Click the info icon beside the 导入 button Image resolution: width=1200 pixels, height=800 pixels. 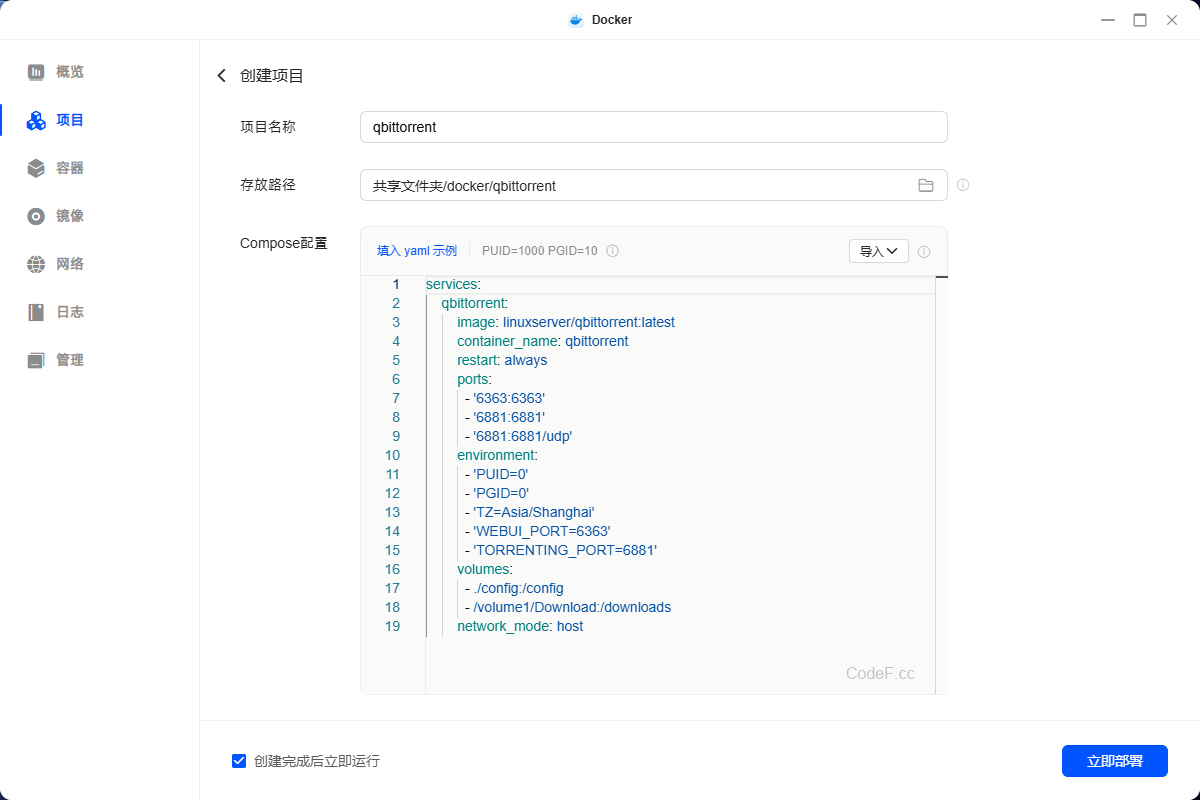click(924, 252)
